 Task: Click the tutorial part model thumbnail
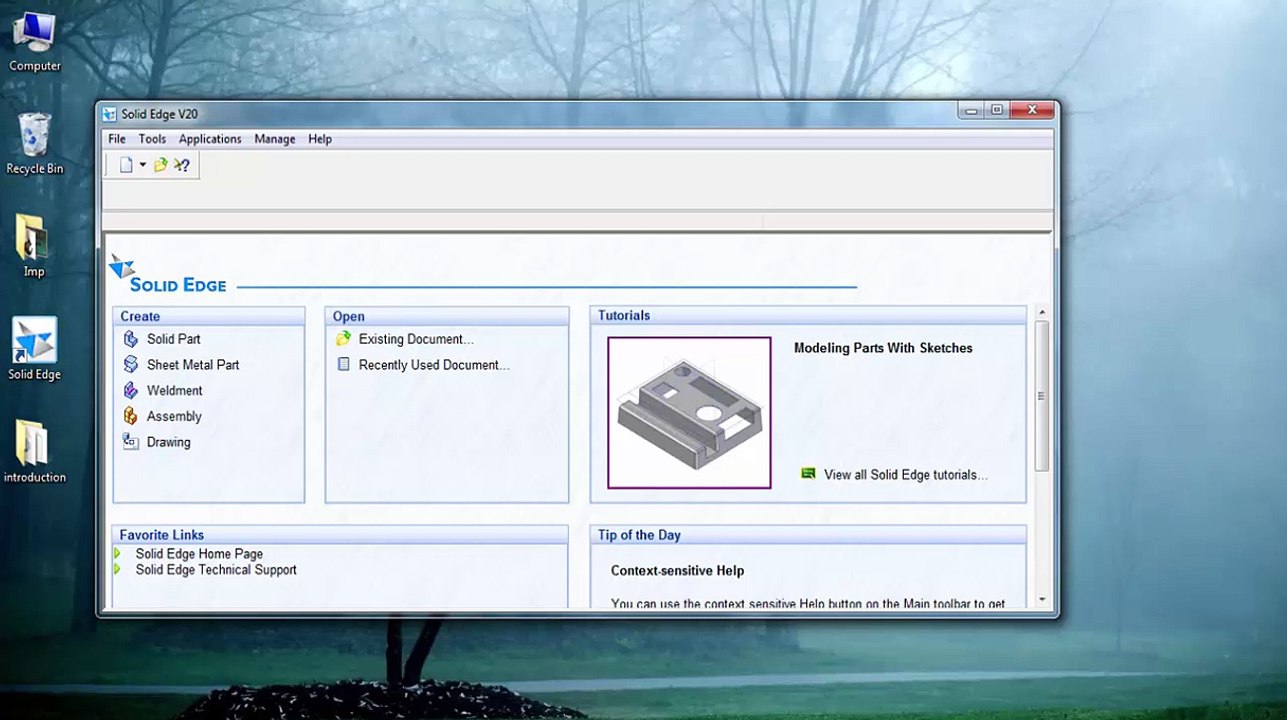click(x=689, y=413)
